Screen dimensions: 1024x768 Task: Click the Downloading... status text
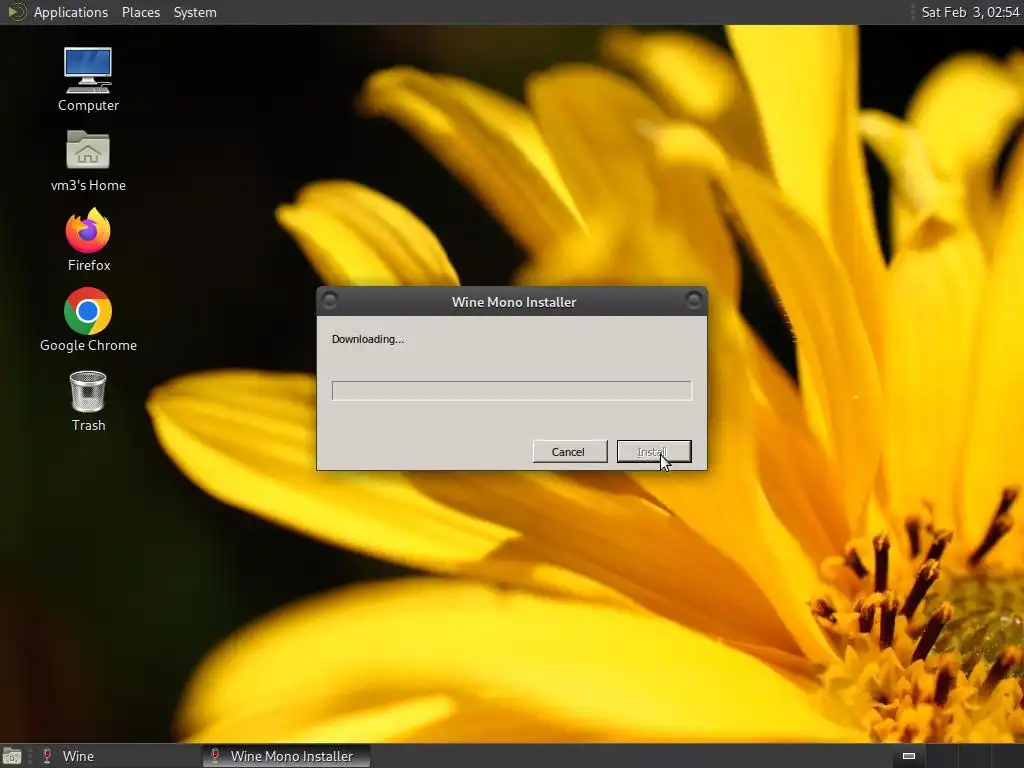pos(368,339)
